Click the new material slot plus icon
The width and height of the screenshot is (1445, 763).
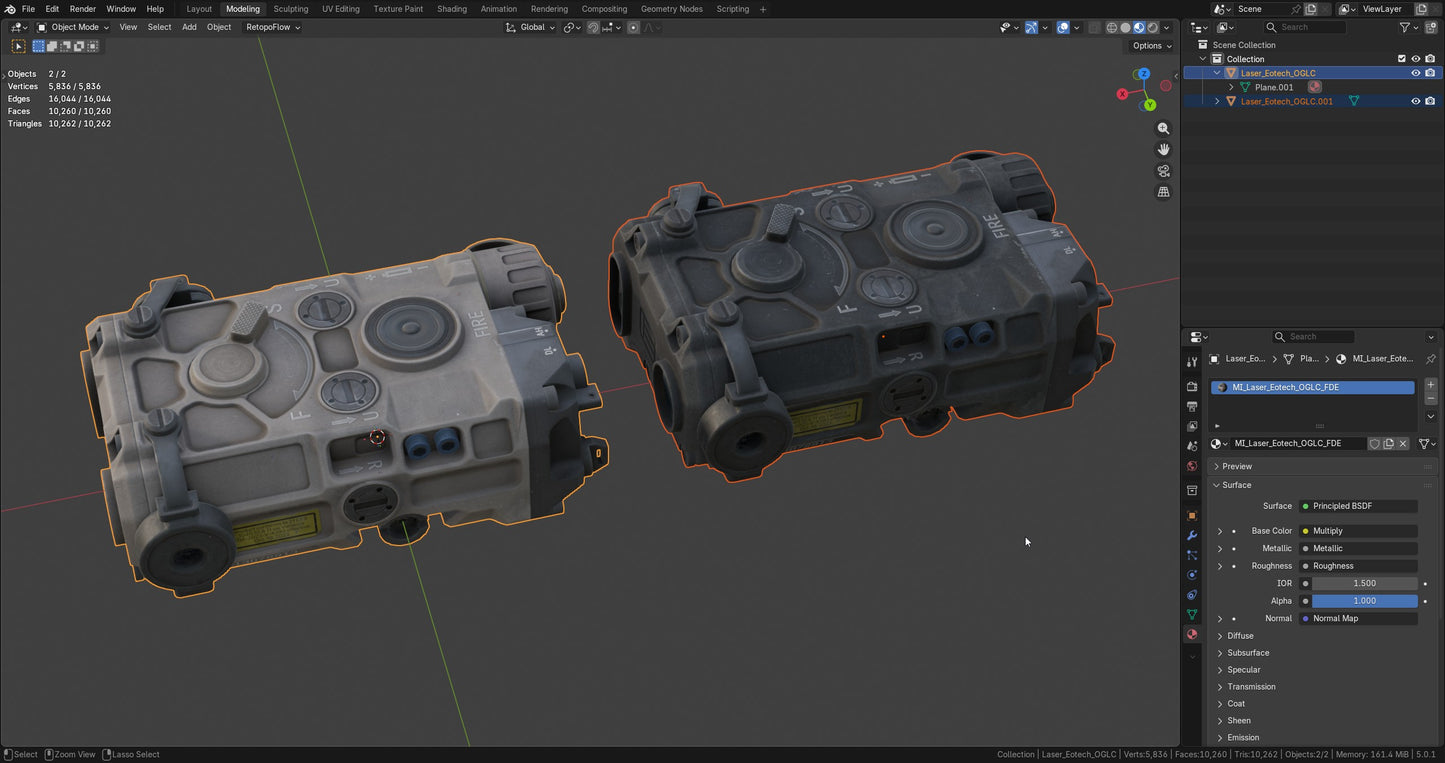pos(1430,385)
